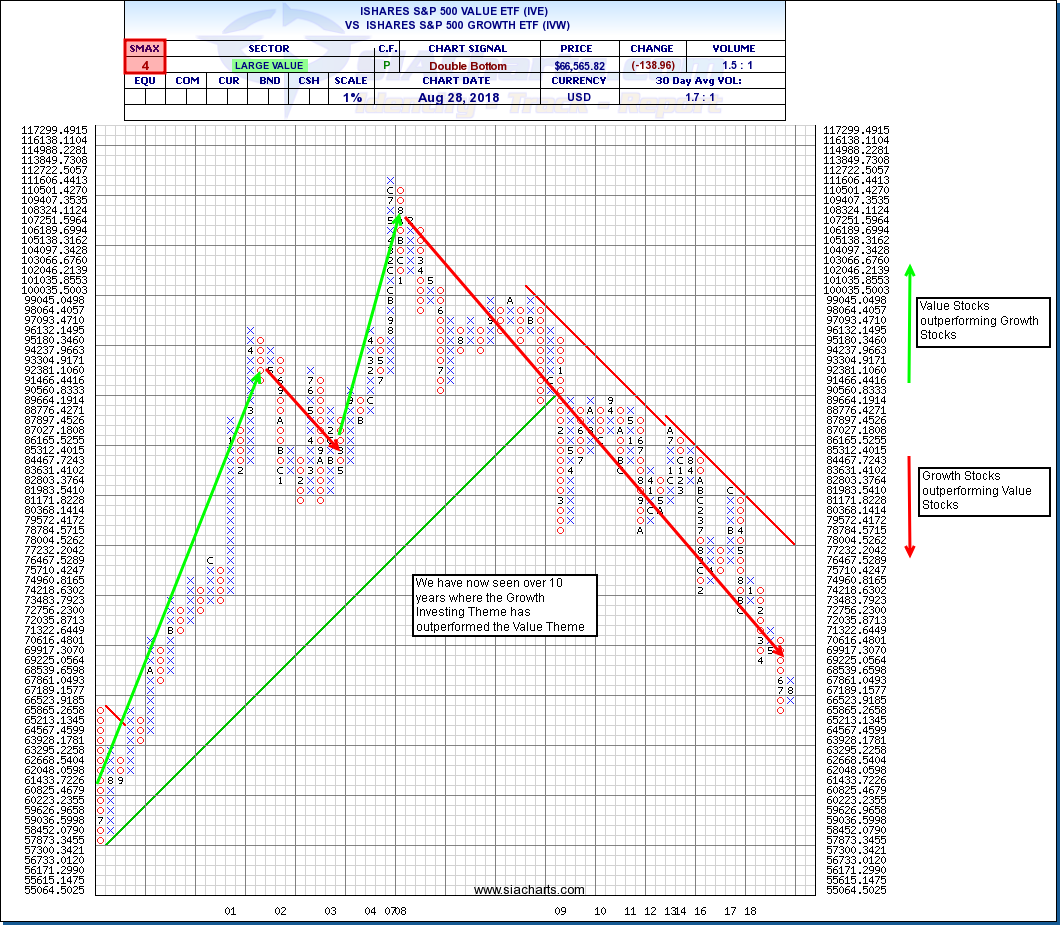
Task: Open the www.siacharts.com link
Action: pos(530,889)
